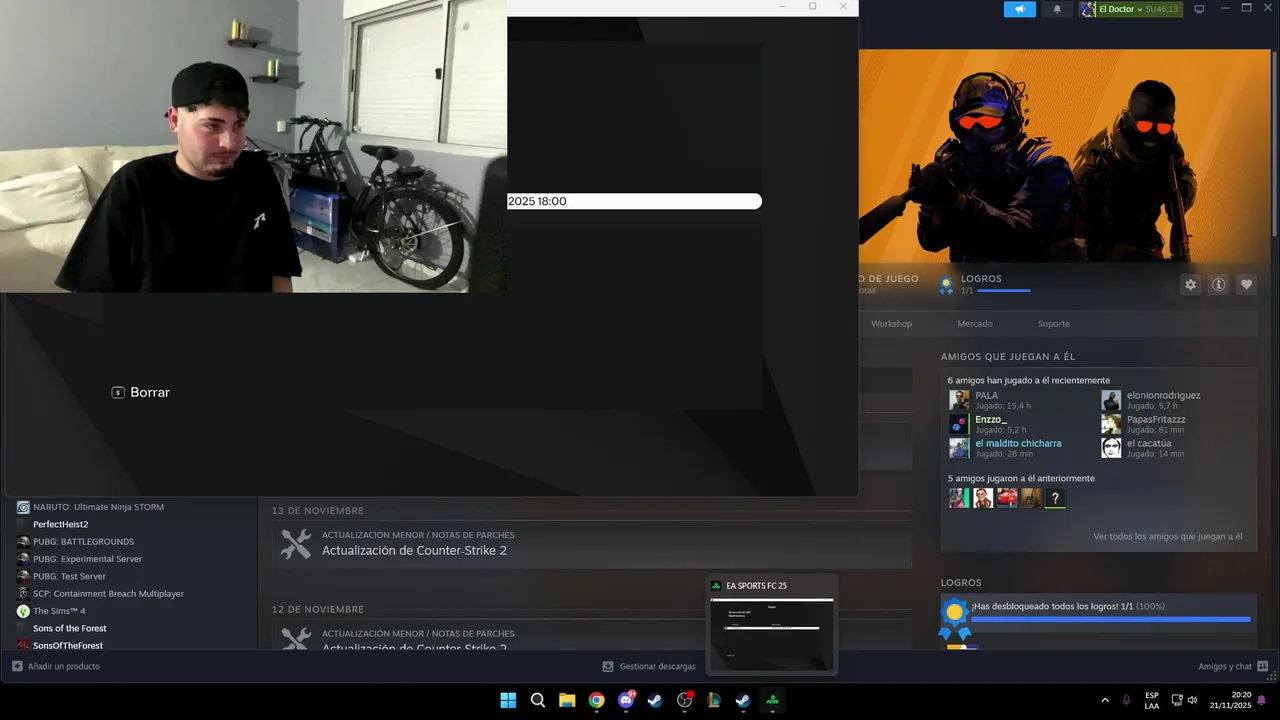Select PUBG: Test Server in library

(x=69, y=576)
